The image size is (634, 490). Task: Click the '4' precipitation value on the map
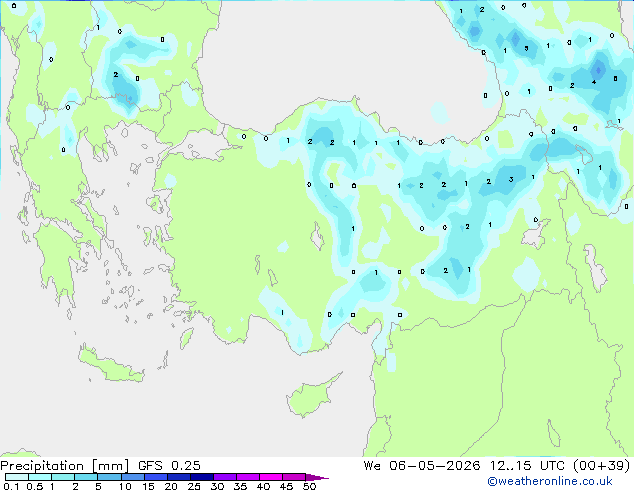point(594,82)
